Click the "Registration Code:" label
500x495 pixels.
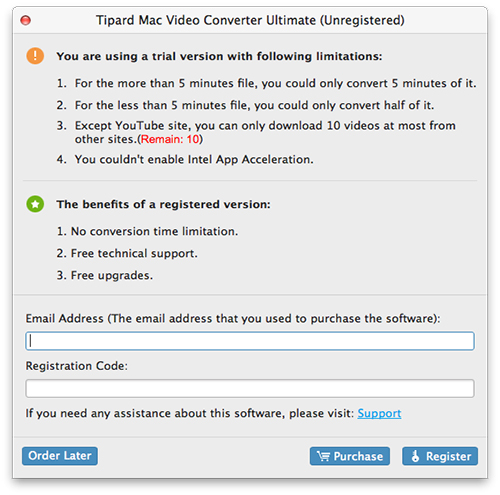tap(77, 366)
